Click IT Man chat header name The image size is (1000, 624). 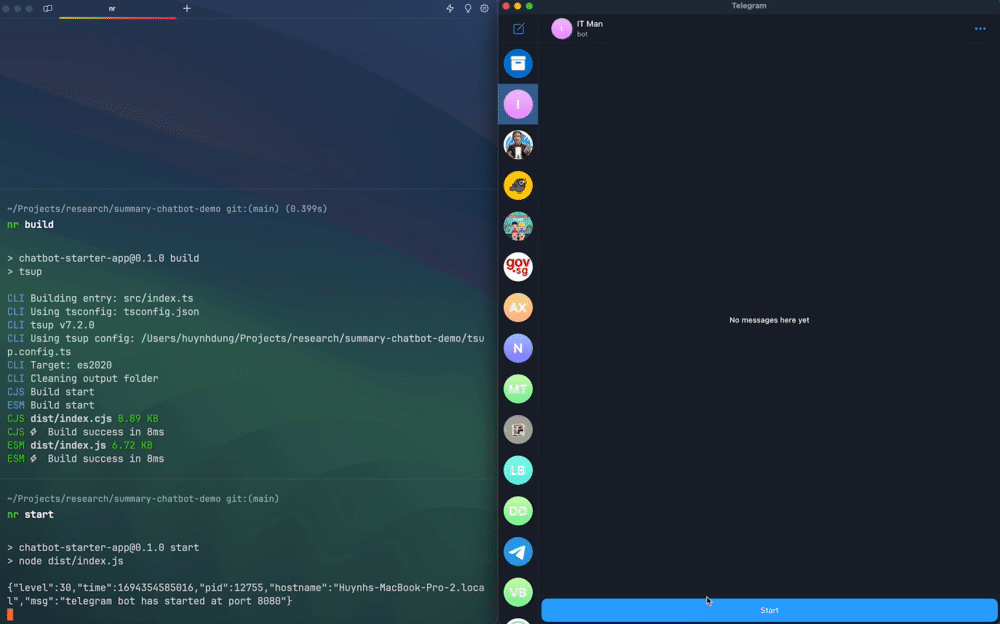tap(589, 24)
